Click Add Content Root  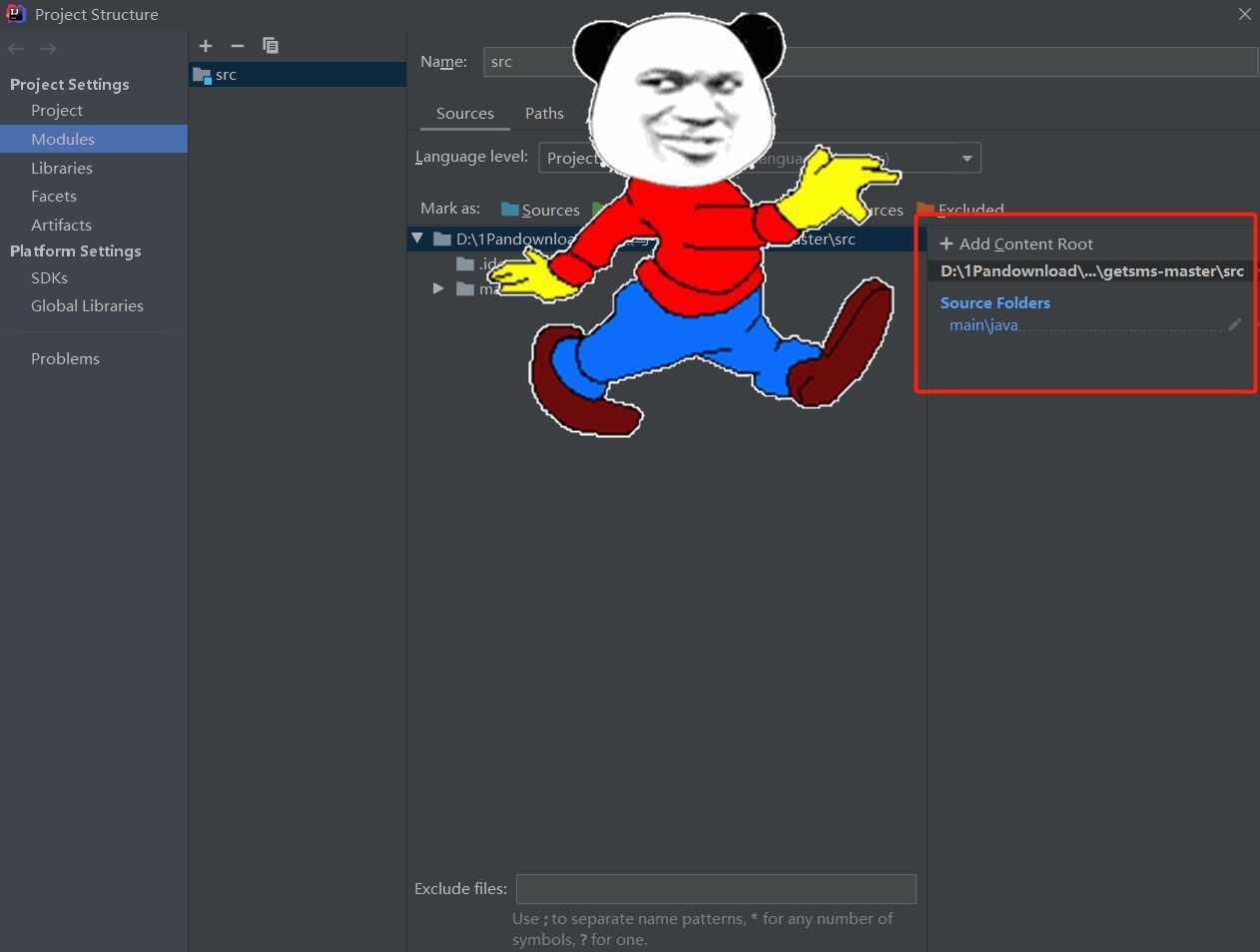(1016, 244)
